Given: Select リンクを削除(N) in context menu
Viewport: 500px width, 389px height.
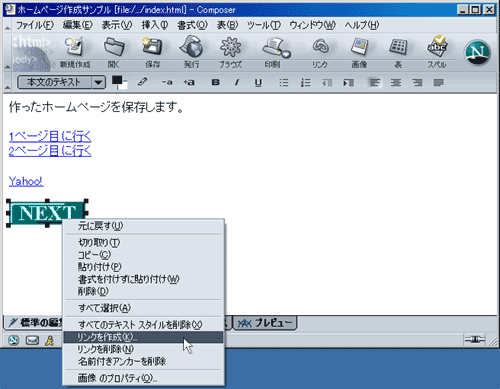Looking at the screenshot, I should 143,349.
